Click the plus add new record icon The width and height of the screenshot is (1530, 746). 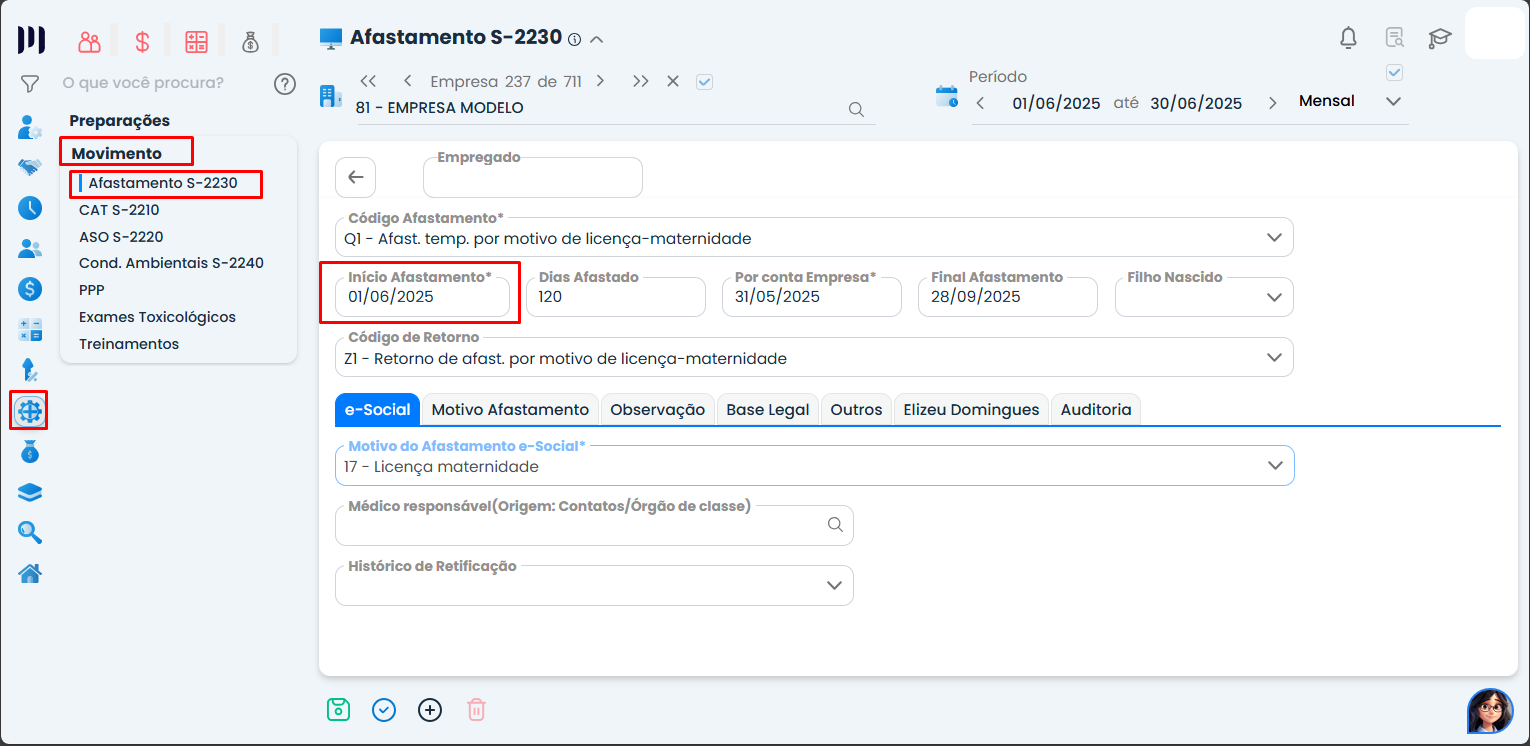[430, 710]
